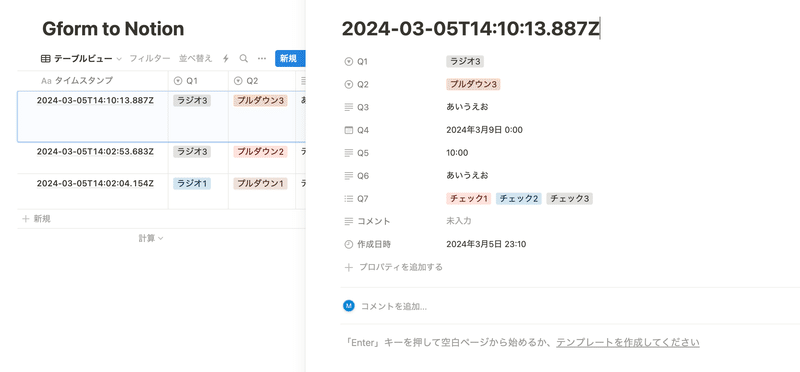Image resolution: width=800 pixels, height=372 pixels.
Task: Click the Q7 multi-select list icon
Action: (x=349, y=199)
